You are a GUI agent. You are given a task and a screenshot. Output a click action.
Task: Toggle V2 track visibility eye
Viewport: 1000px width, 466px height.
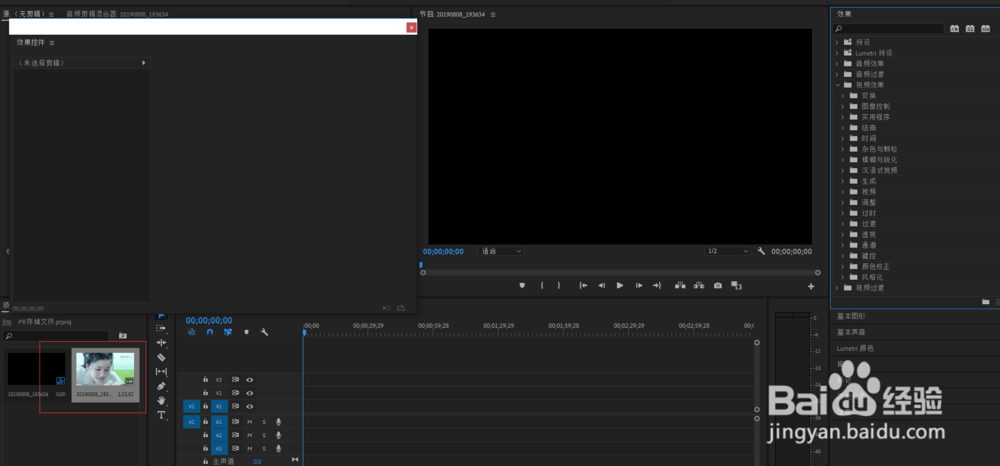[x=250, y=393]
